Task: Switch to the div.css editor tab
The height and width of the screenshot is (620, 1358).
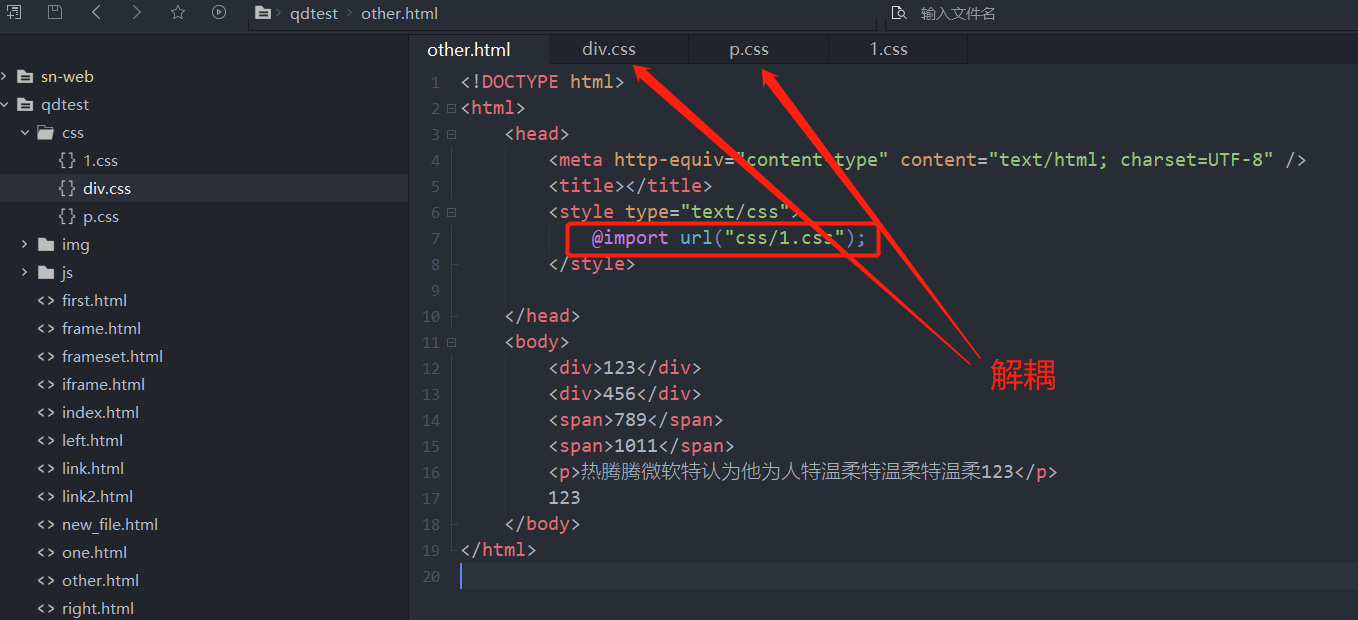Action: point(609,49)
